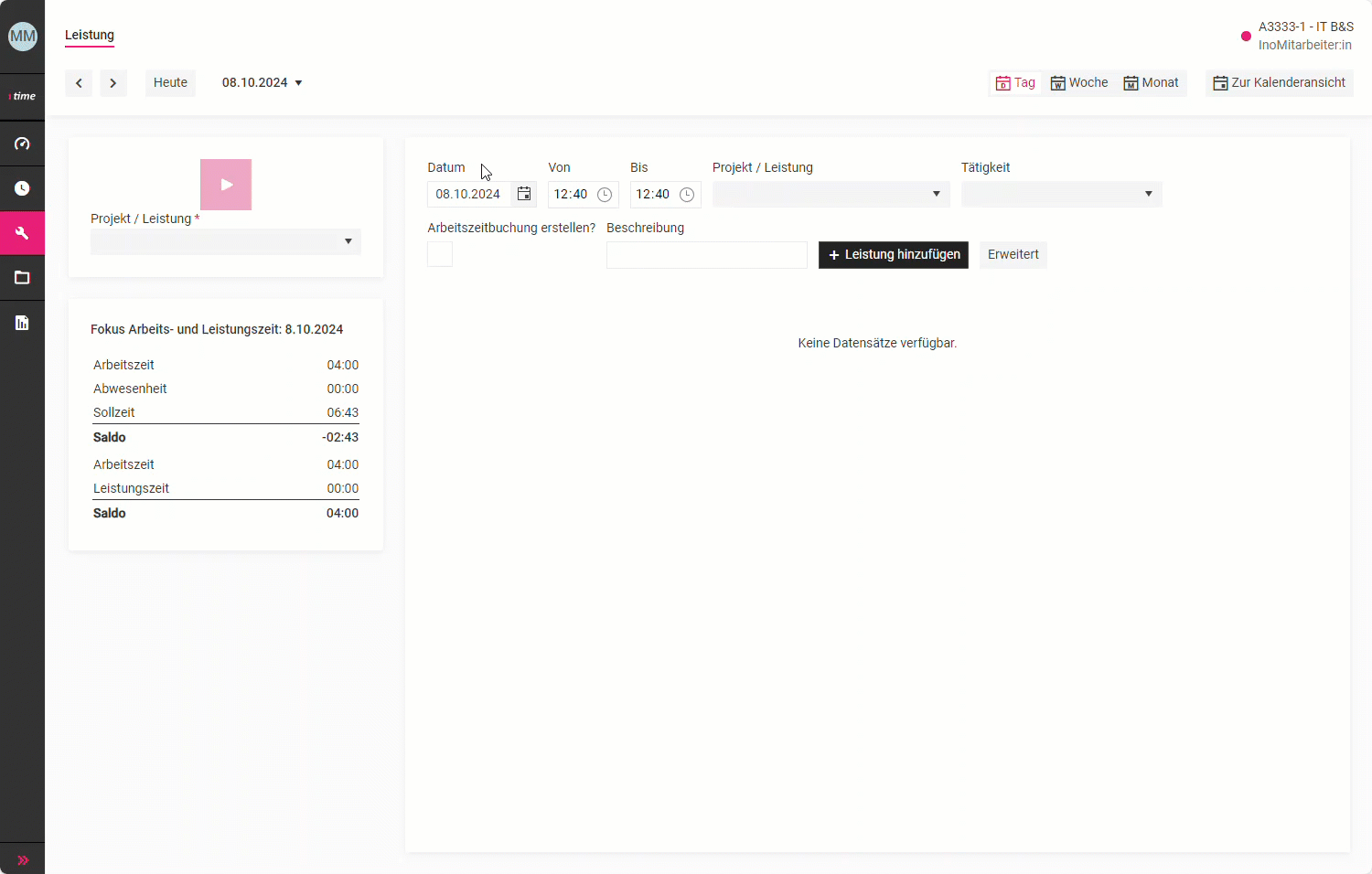The width and height of the screenshot is (1372, 874).
Task: Open the folder icon in sidebar
Action: [x=22, y=278]
